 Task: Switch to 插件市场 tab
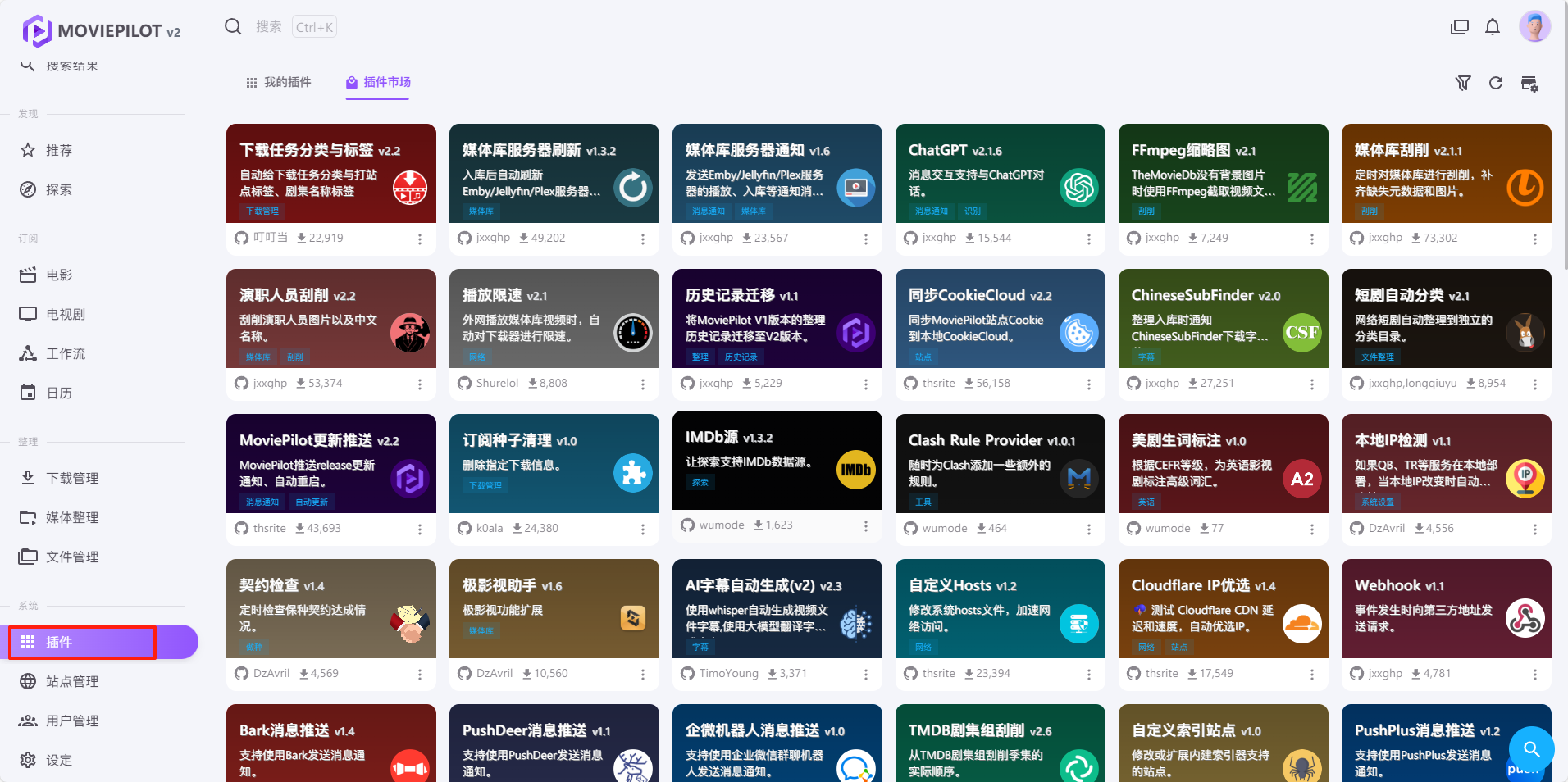[378, 82]
